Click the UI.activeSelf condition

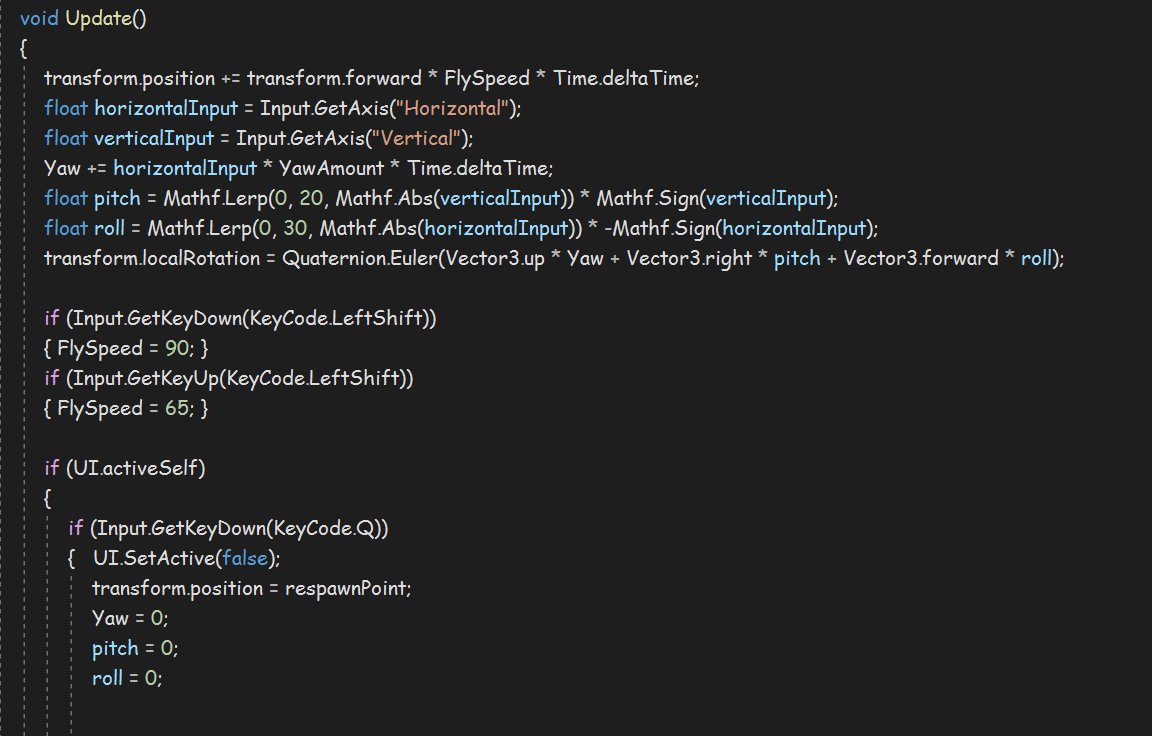135,469
